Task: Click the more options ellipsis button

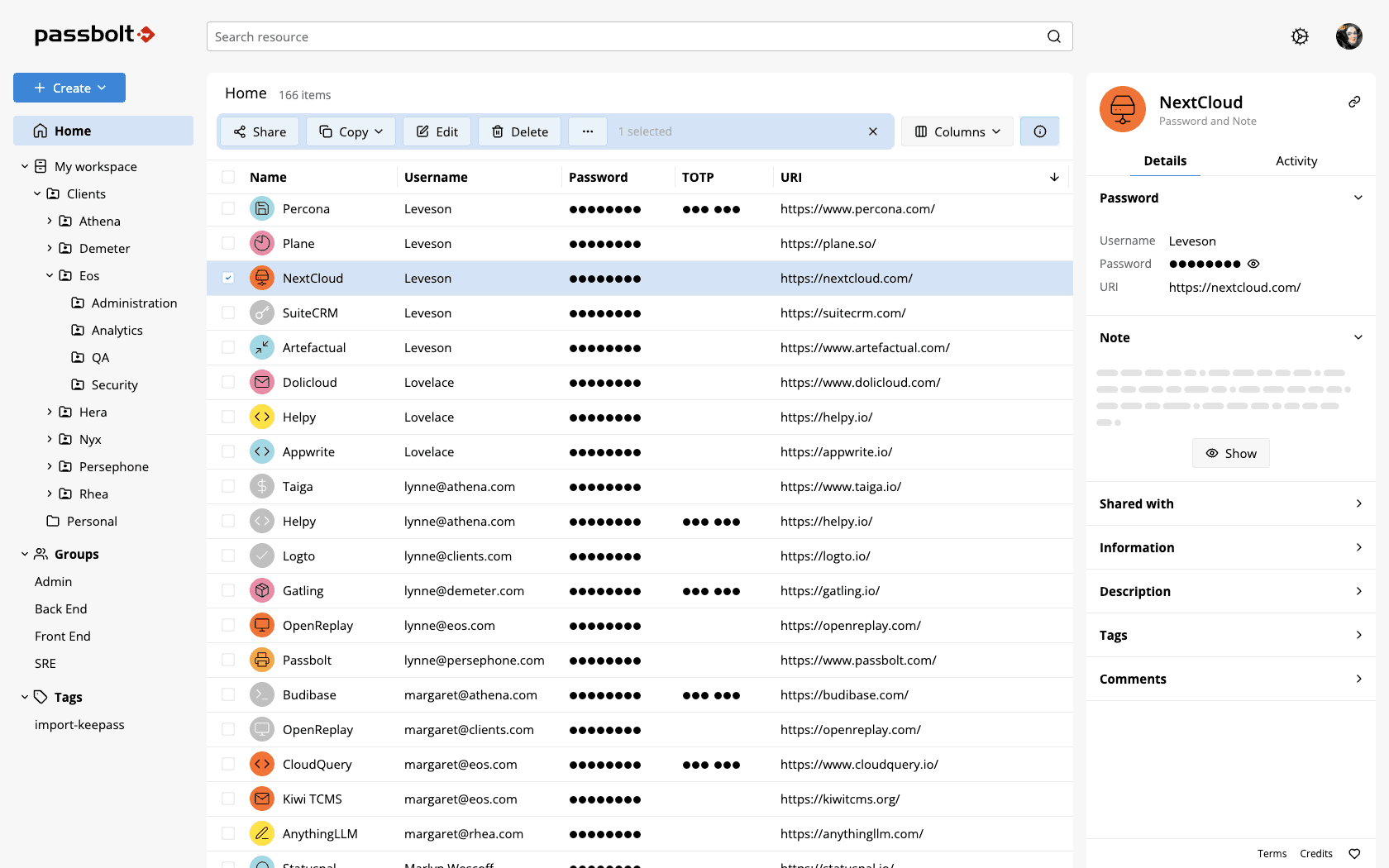Action: (x=588, y=131)
